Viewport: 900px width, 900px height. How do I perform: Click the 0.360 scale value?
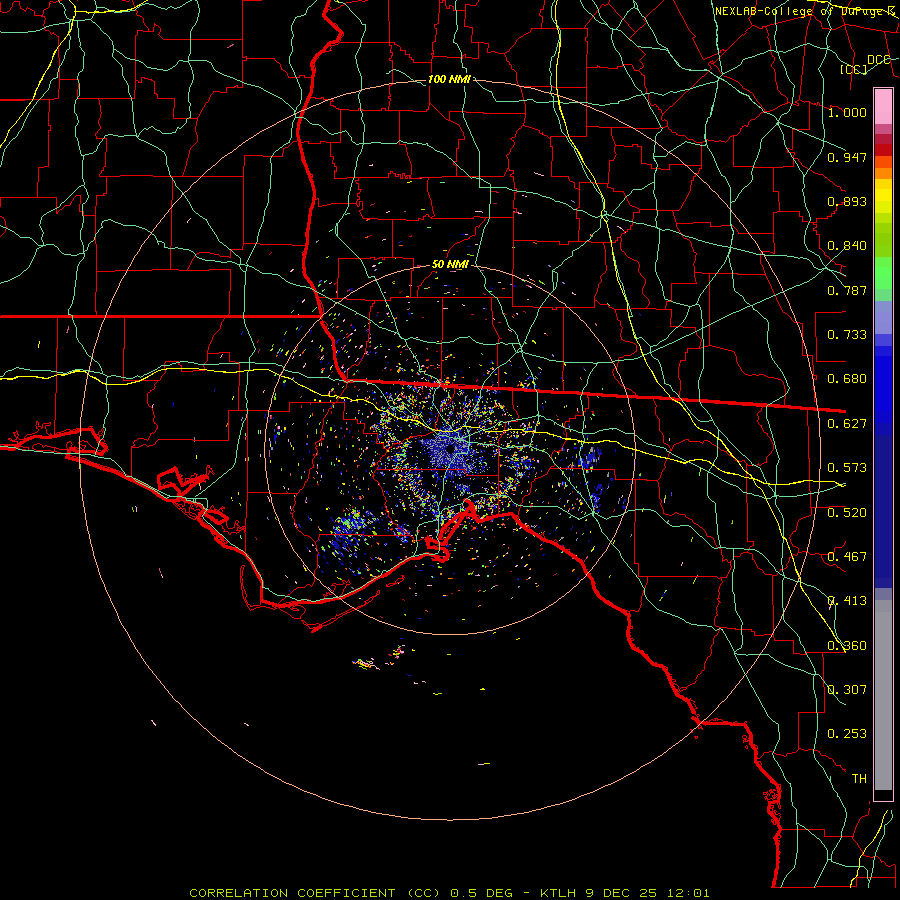847,646
